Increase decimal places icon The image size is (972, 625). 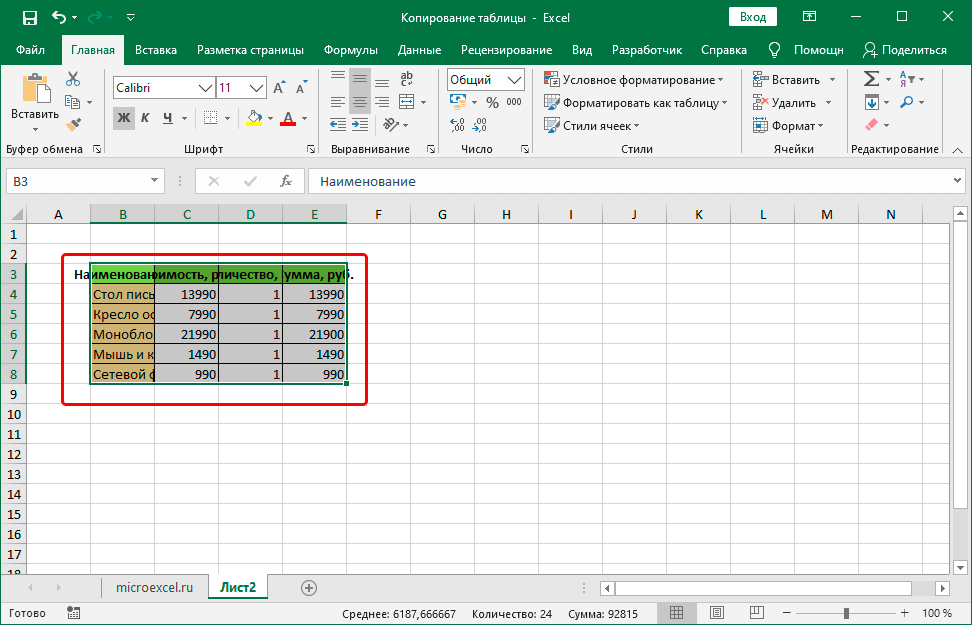[x=457, y=125]
